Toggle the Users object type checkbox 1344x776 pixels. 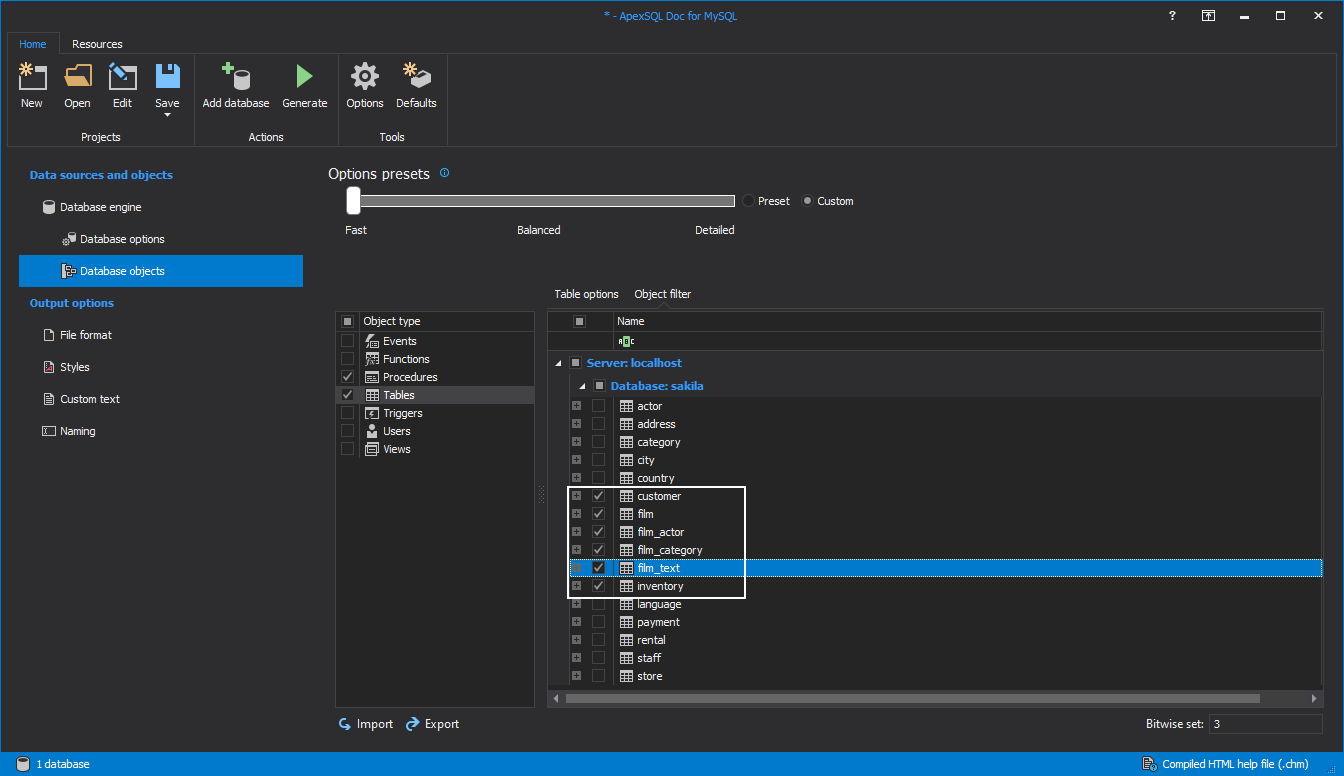(347, 431)
